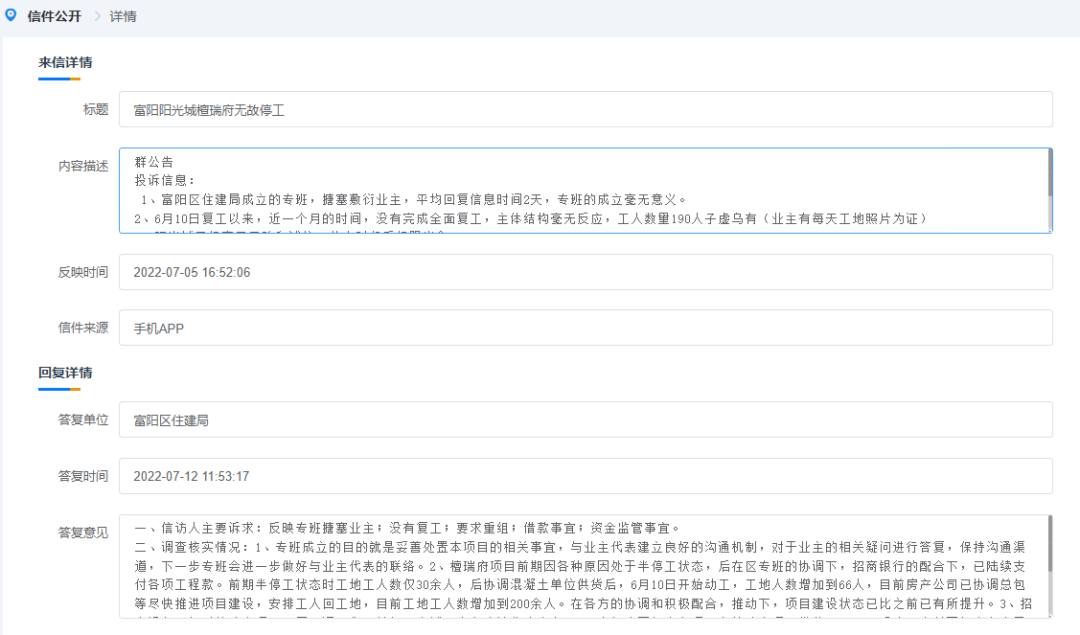Click the 内容描述 field label
The height and width of the screenshot is (635, 1080).
(83, 166)
